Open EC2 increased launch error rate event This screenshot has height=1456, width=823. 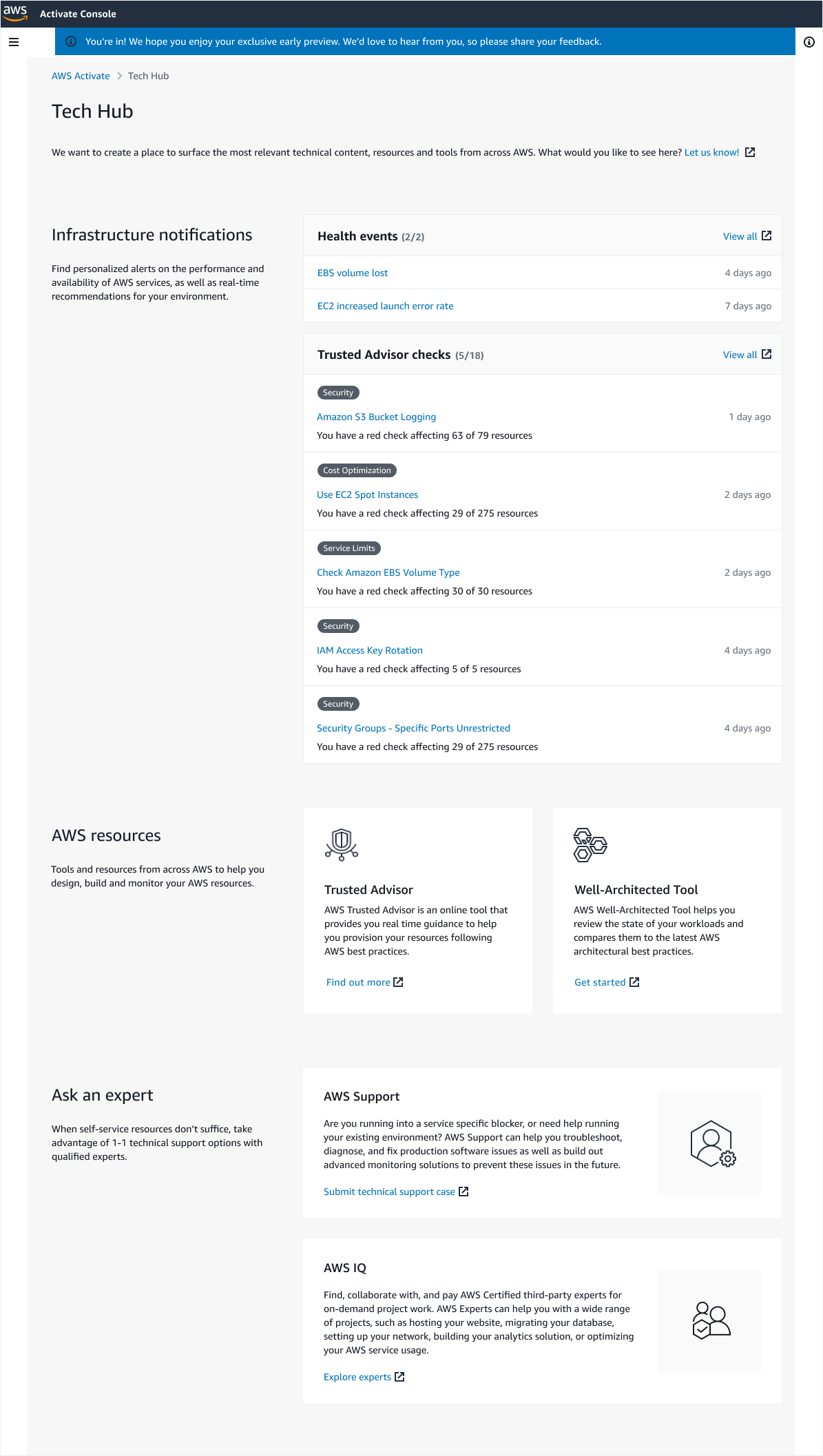tap(385, 306)
